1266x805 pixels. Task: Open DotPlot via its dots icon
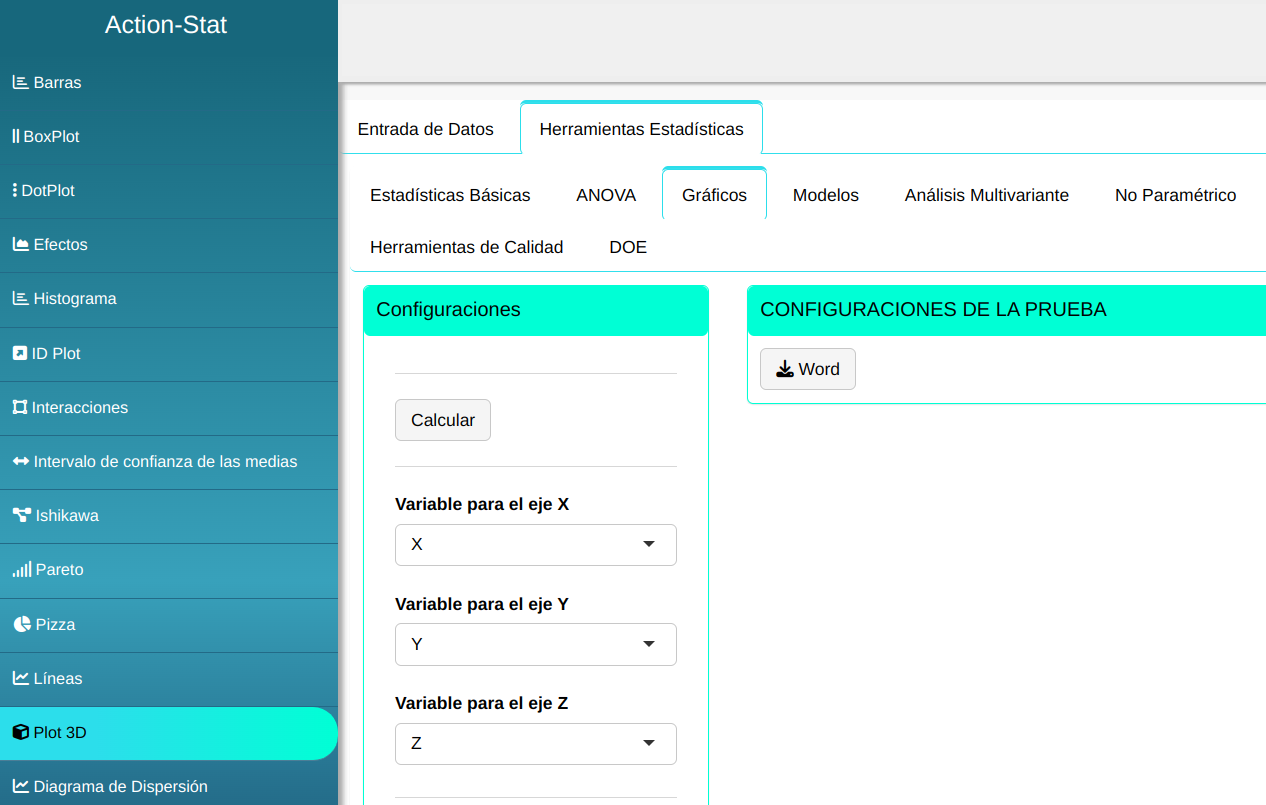14,191
